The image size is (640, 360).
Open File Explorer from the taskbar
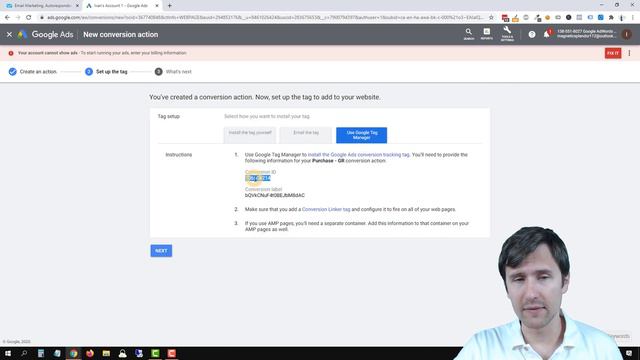pyautogui.click(x=106, y=353)
